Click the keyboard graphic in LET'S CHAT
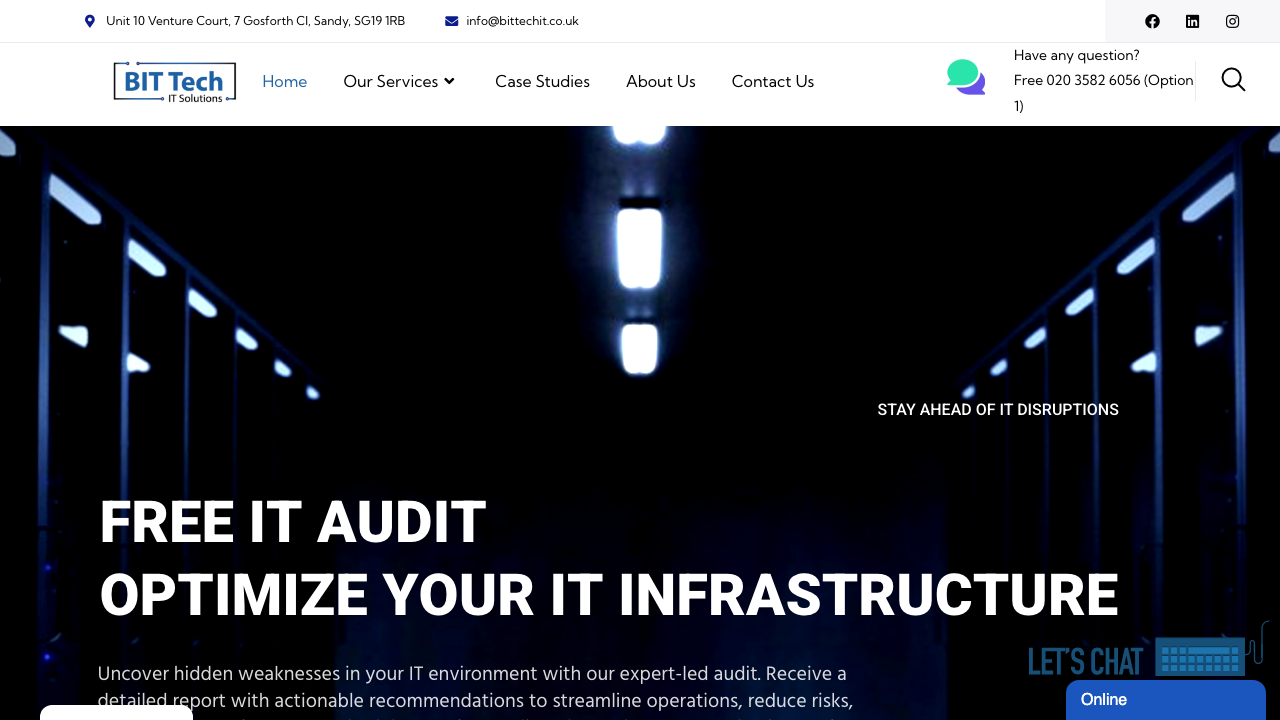 click(x=1201, y=657)
